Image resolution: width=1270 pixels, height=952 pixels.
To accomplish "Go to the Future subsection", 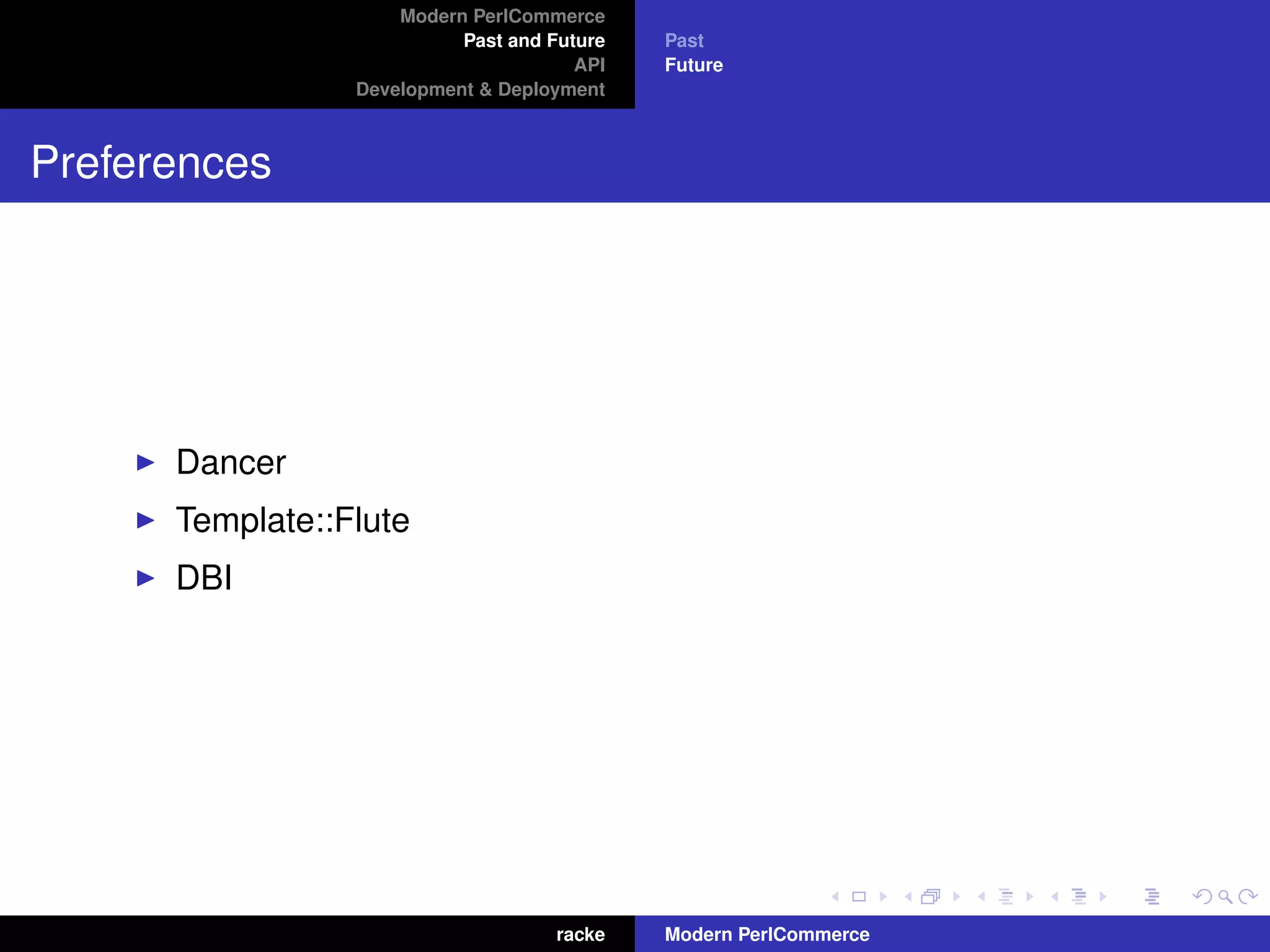I will (694, 64).
